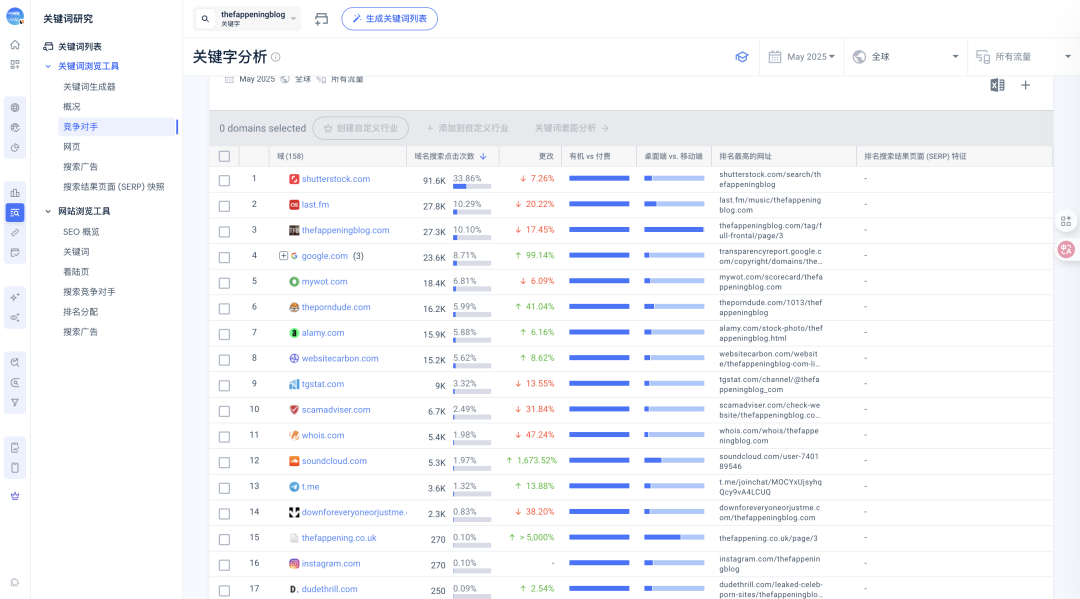Viewport: 1080px width, 599px height.
Task: Open the globe icon in left rail
Action: [14, 107]
